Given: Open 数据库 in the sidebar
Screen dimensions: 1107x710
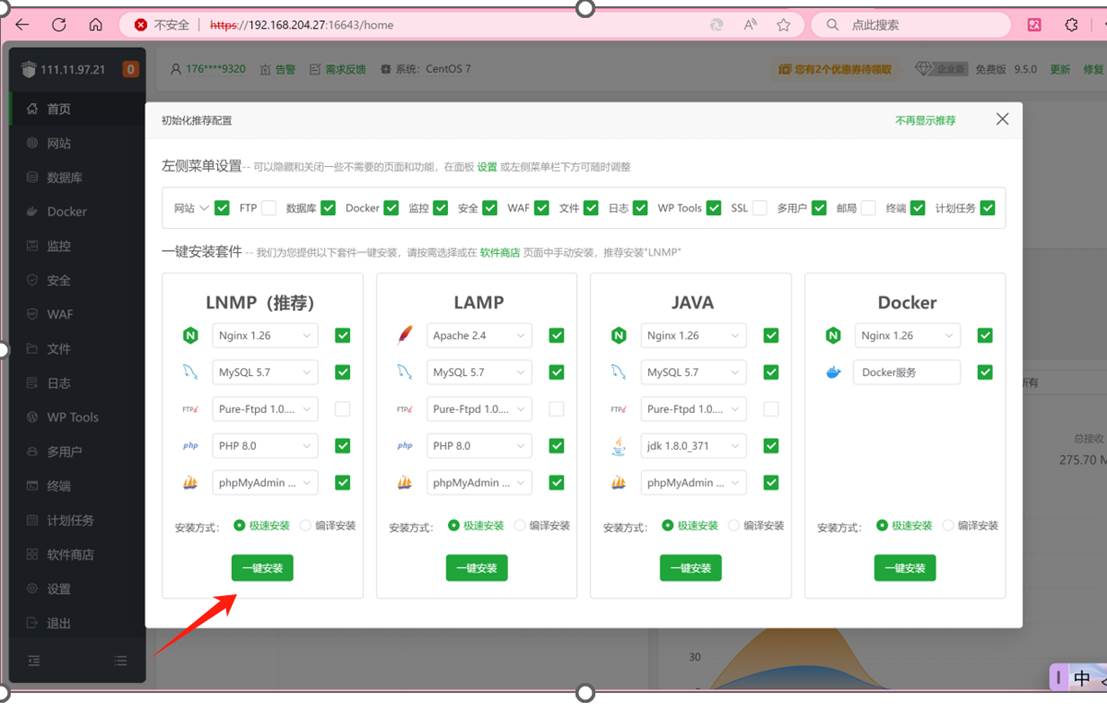Looking at the screenshot, I should pyautogui.click(x=78, y=177).
